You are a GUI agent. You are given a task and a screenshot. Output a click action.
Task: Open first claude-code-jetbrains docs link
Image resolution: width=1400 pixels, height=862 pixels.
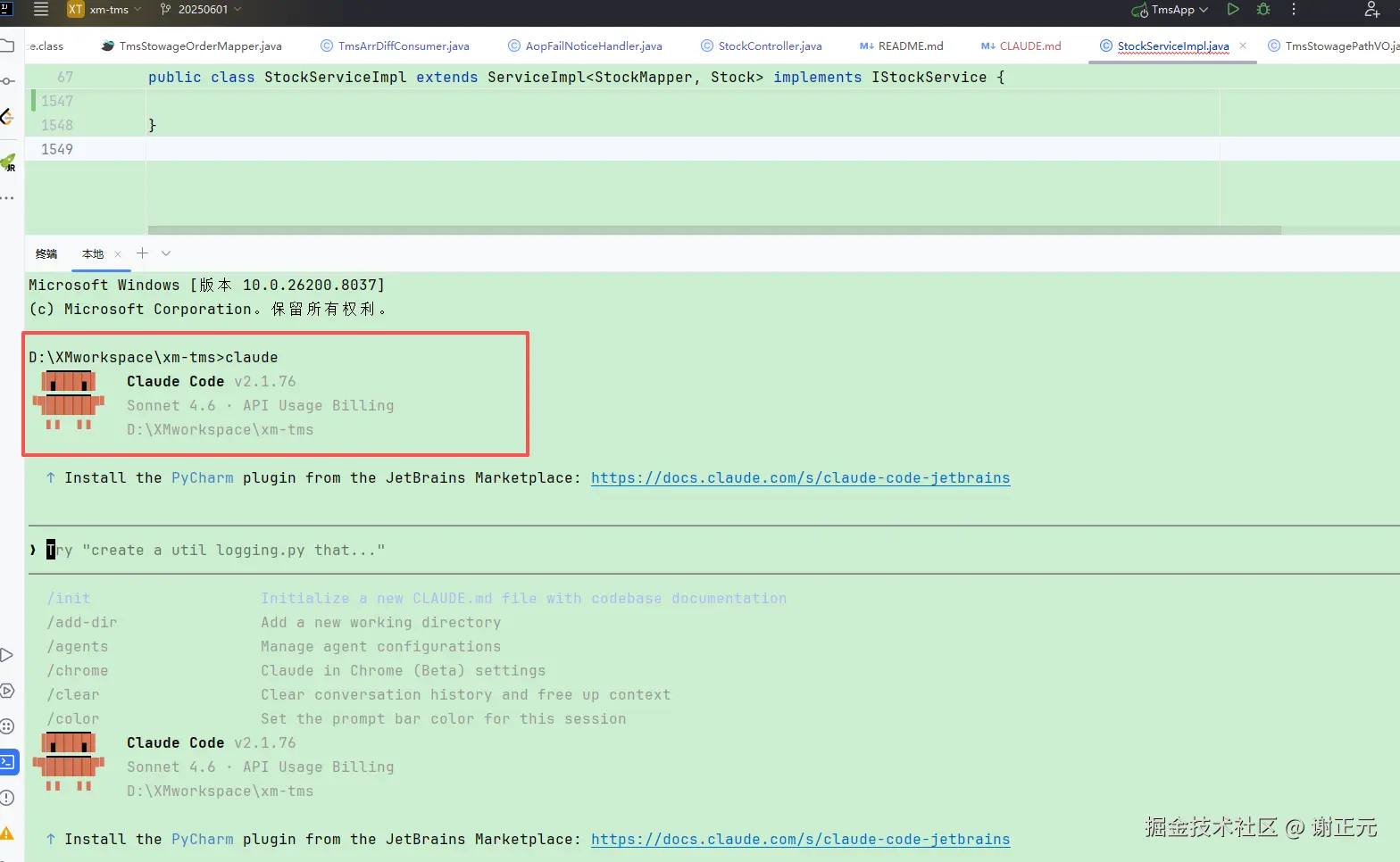pyautogui.click(x=800, y=477)
